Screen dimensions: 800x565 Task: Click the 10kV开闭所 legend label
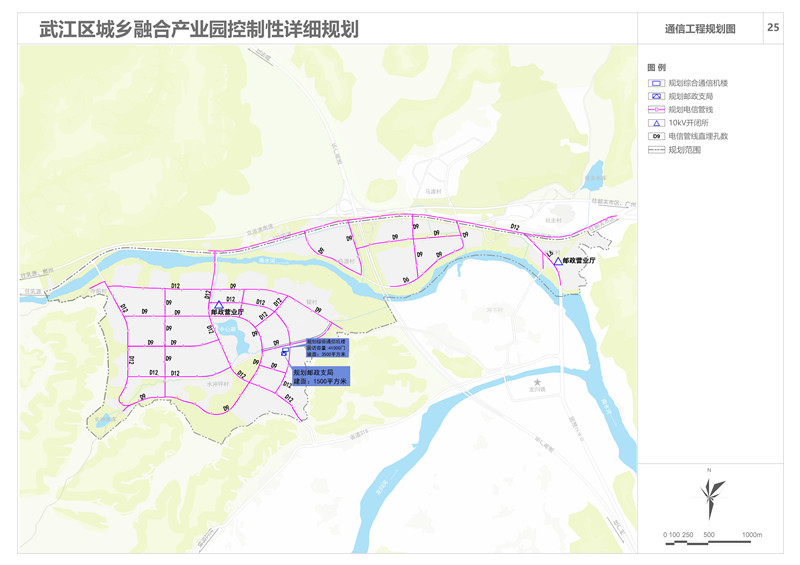coord(688,123)
